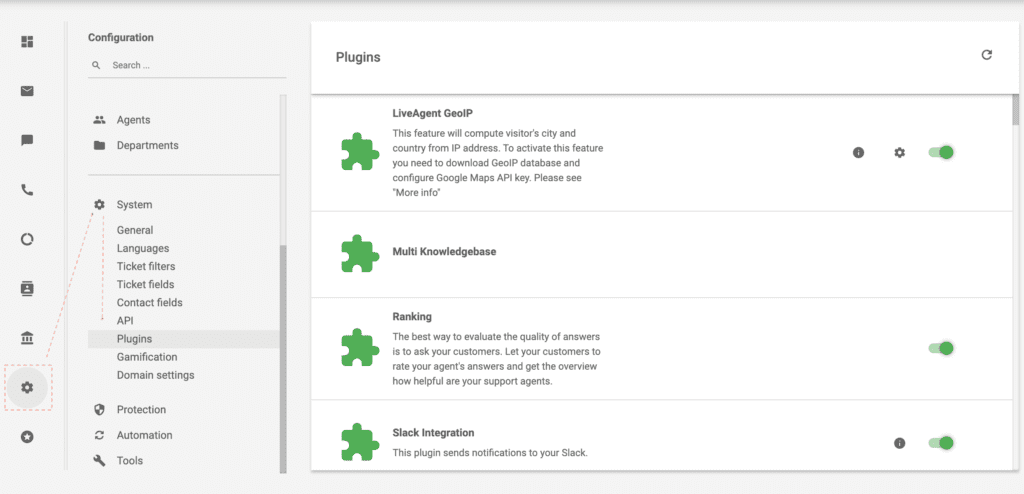Toggle the Slack Integration plugin off
The height and width of the screenshot is (494, 1024).
(x=941, y=442)
